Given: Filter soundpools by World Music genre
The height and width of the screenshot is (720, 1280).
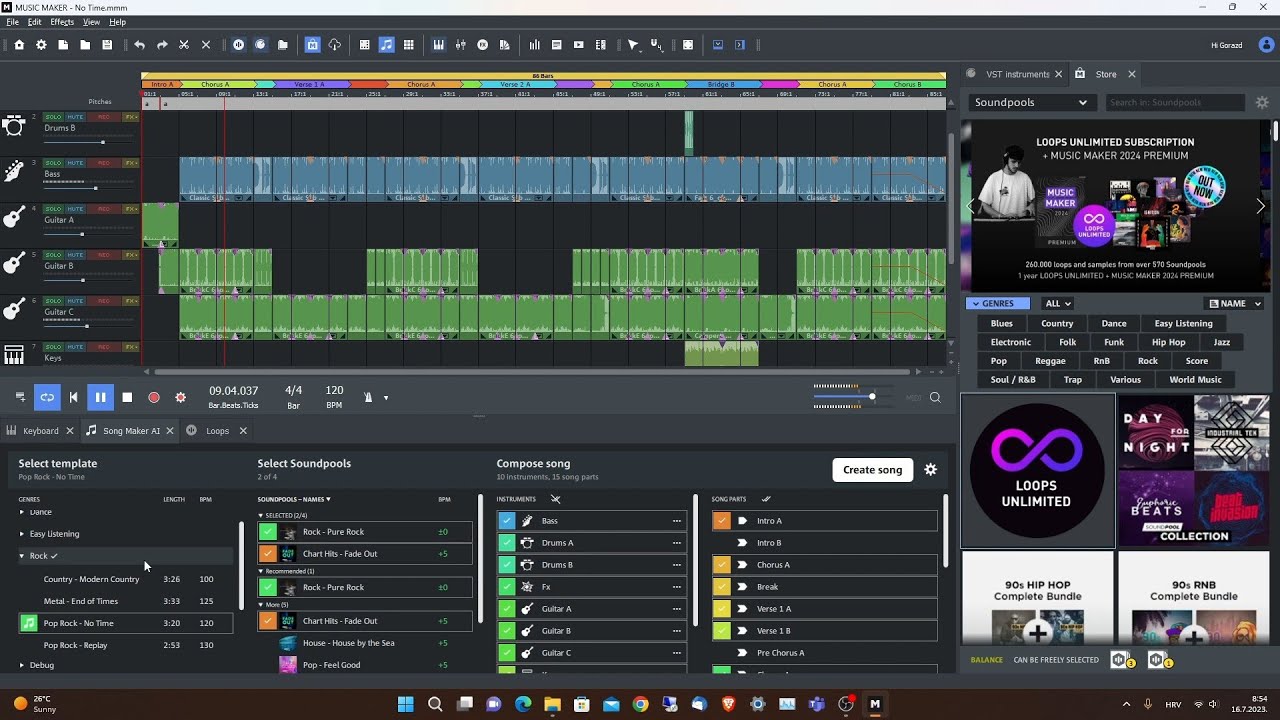Looking at the screenshot, I should pos(1195,380).
